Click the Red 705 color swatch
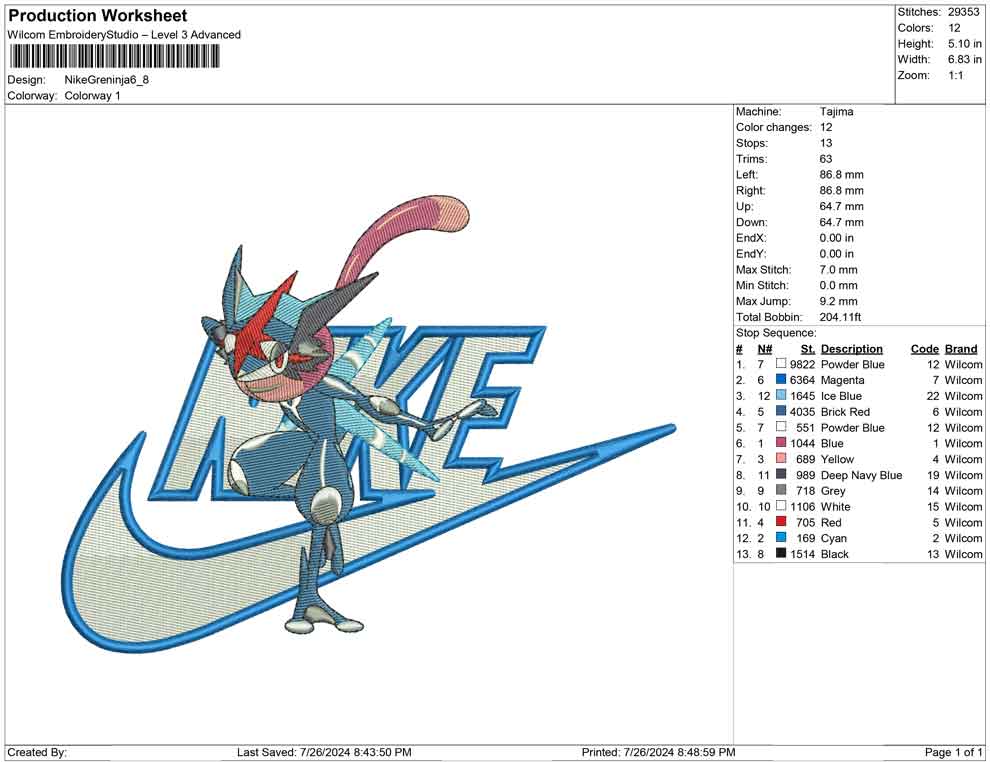The width and height of the screenshot is (990, 762). 781,521
